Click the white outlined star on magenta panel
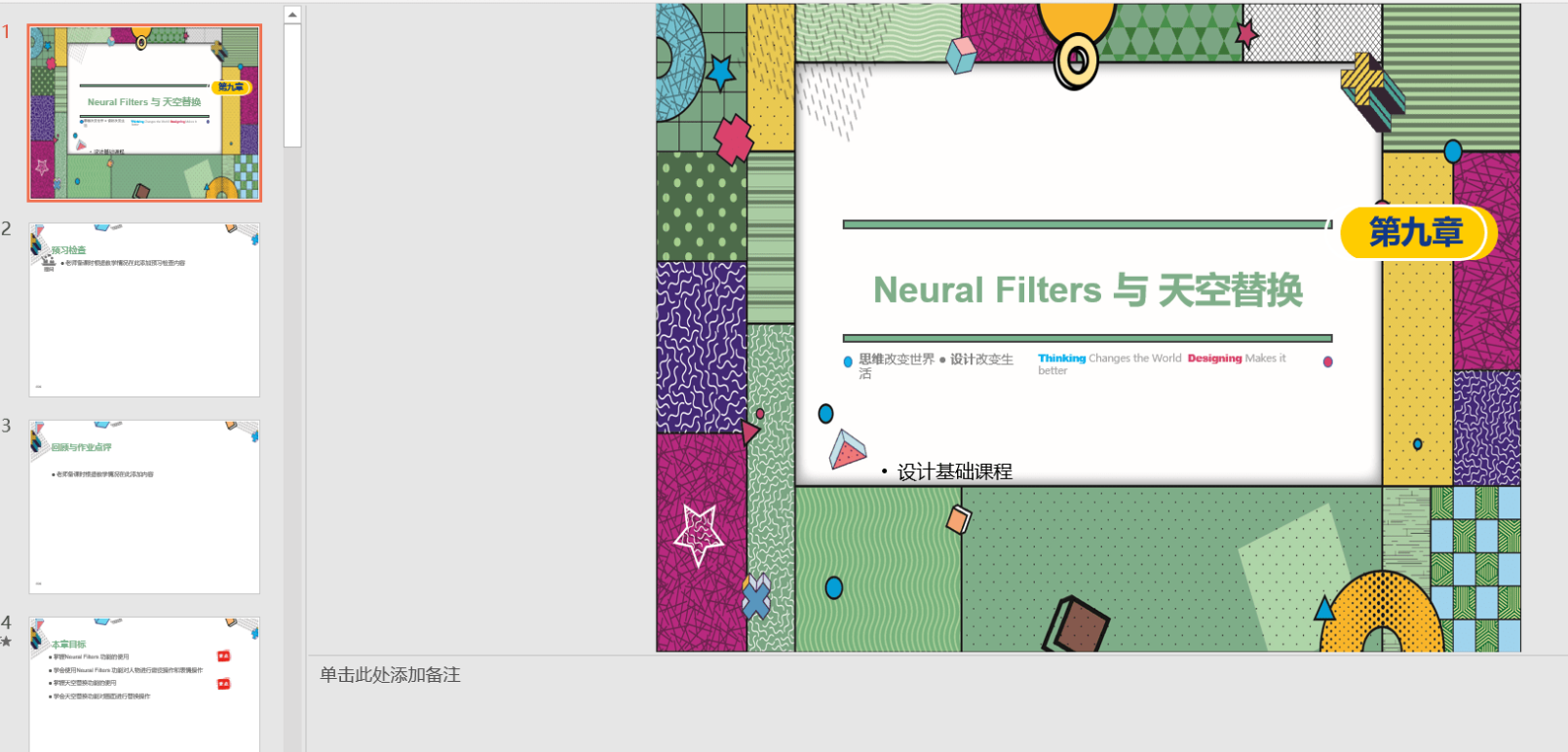1568x752 pixels. 699,534
